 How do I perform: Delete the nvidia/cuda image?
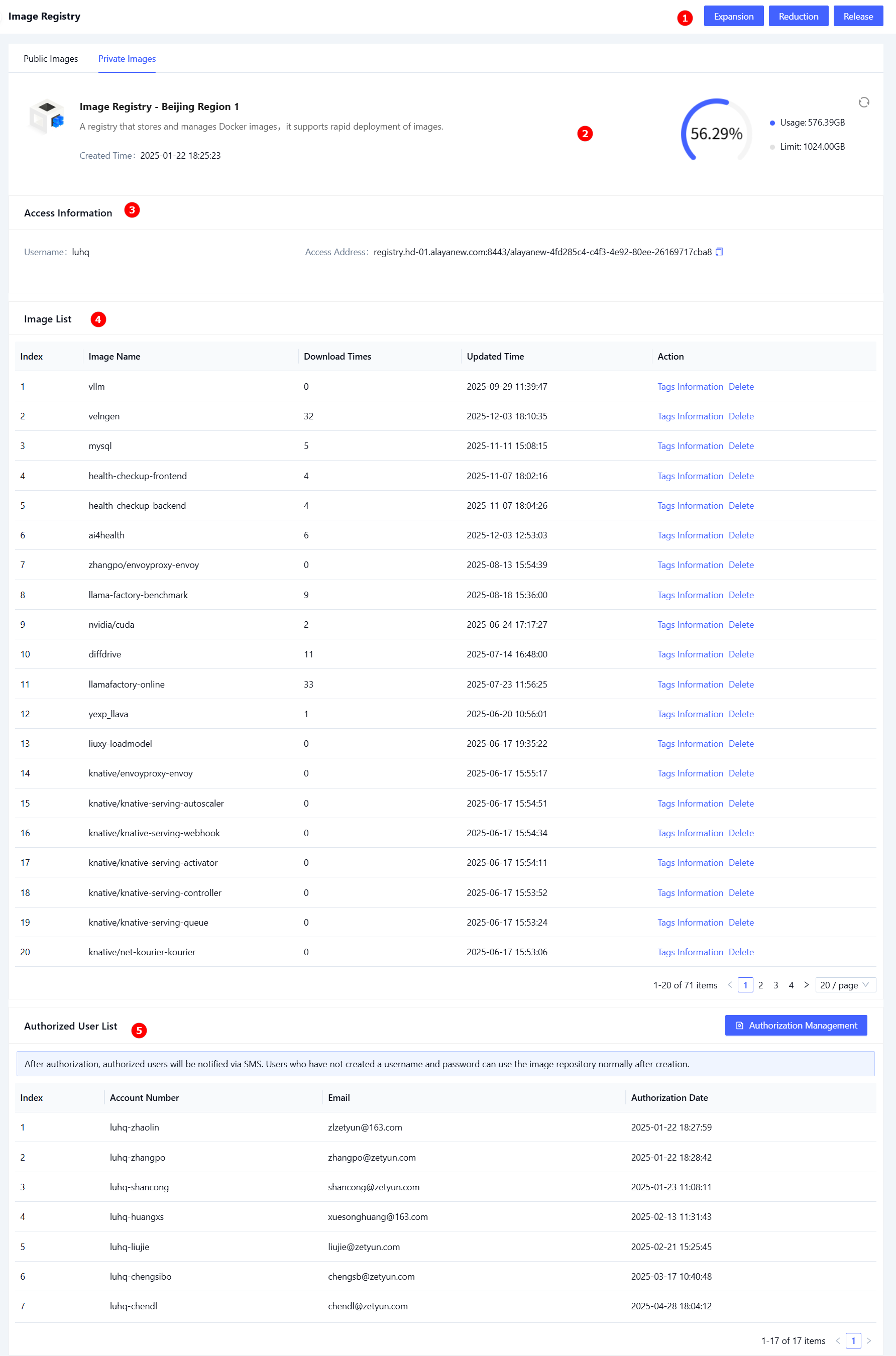741,625
